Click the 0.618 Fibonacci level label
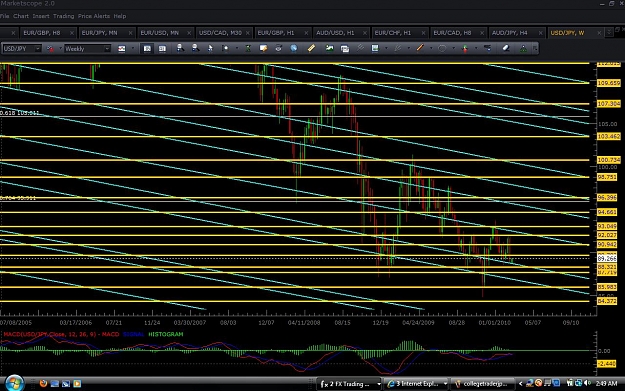This screenshot has height=391, width=625. tap(20, 113)
